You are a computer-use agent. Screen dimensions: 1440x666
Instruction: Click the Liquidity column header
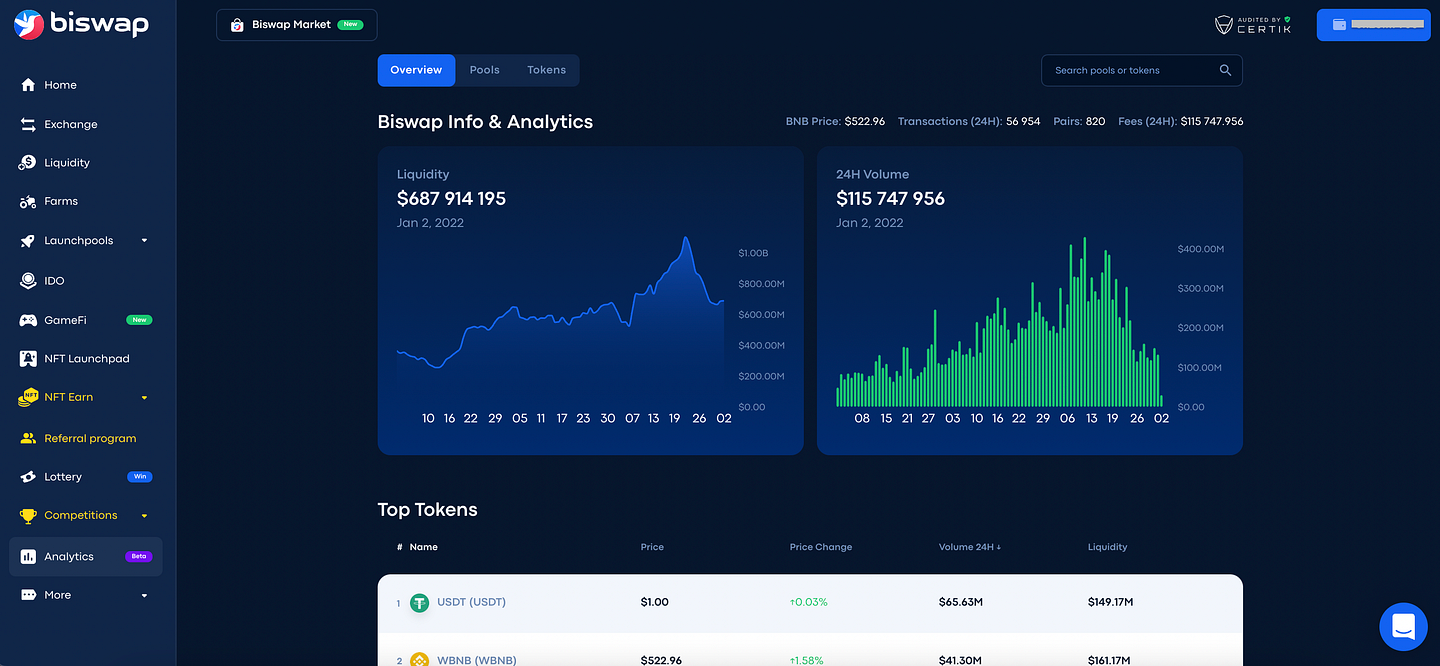point(1108,547)
